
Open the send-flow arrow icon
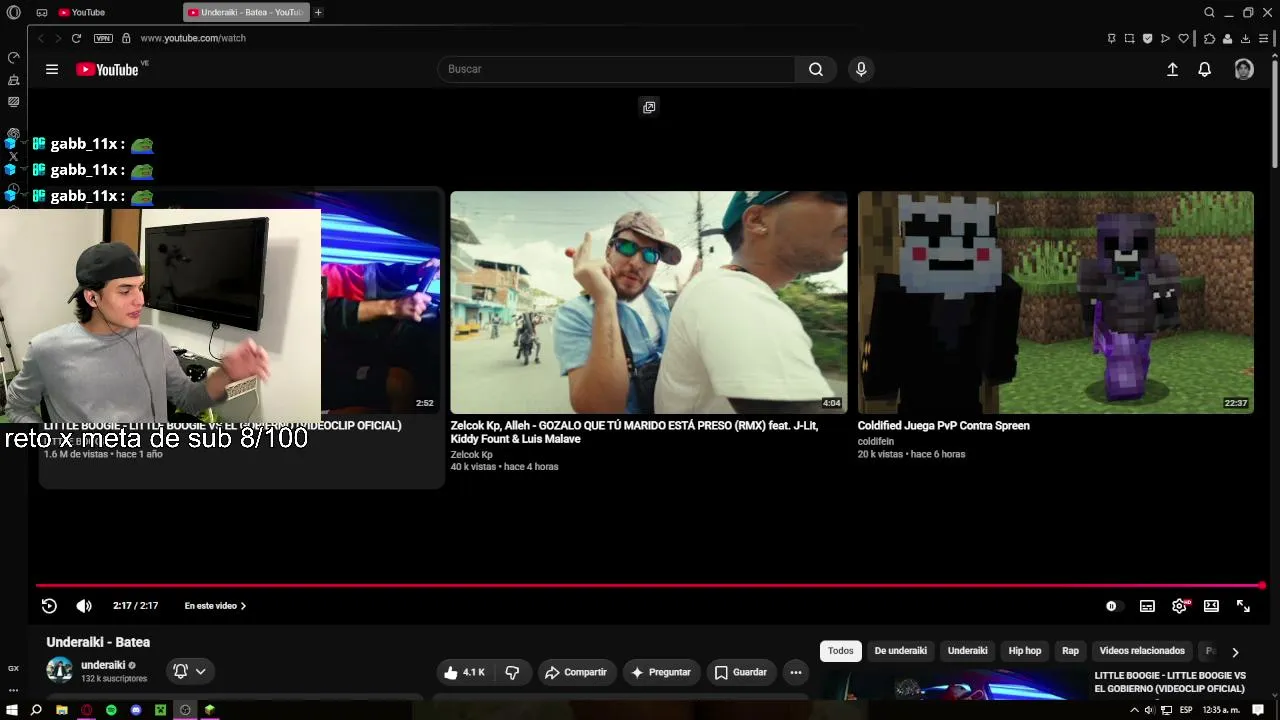1165,38
